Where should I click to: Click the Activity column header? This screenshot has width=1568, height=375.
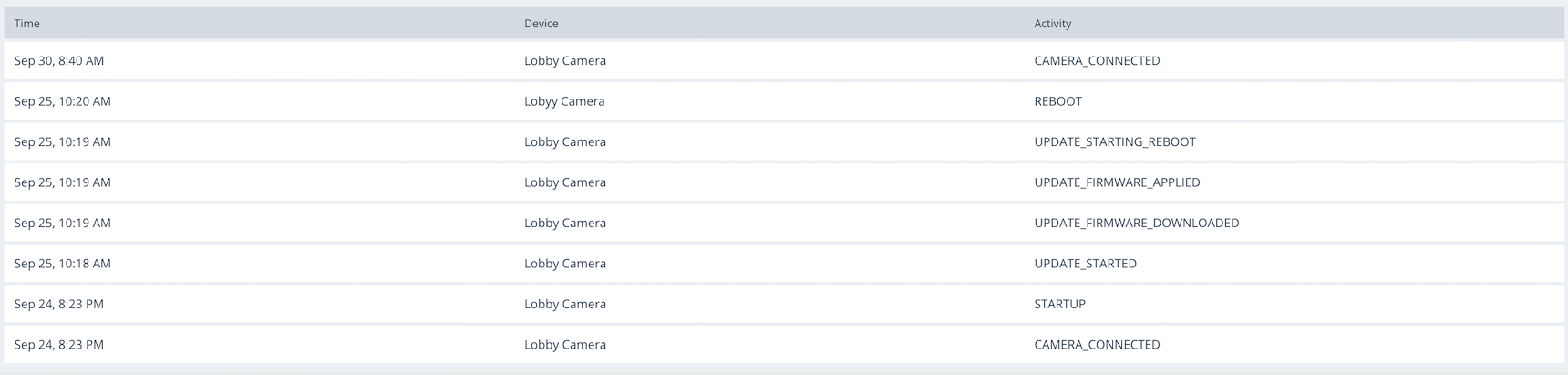pos(1053,24)
